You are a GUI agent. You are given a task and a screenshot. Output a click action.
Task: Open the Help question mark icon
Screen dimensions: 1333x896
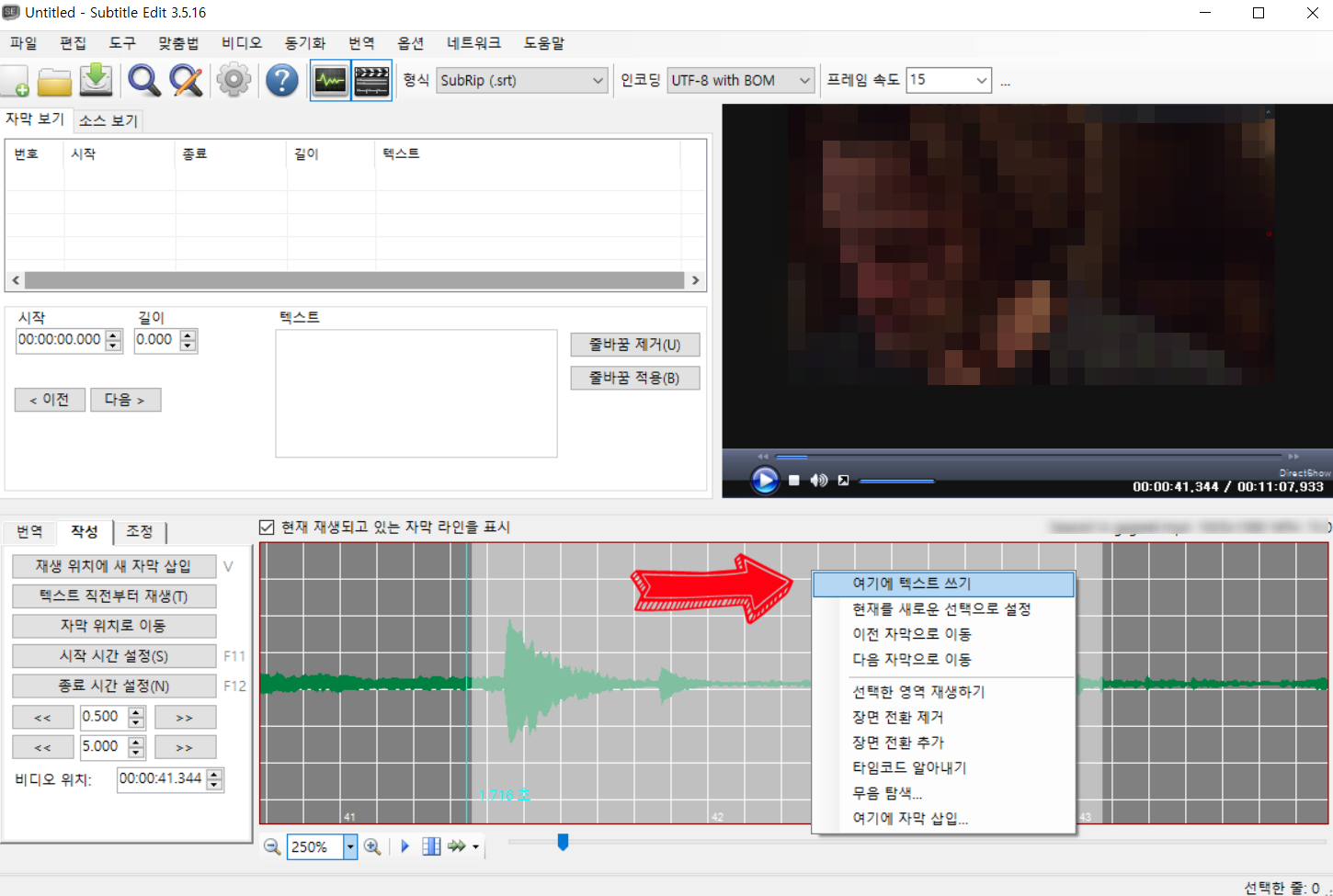pyautogui.click(x=281, y=80)
